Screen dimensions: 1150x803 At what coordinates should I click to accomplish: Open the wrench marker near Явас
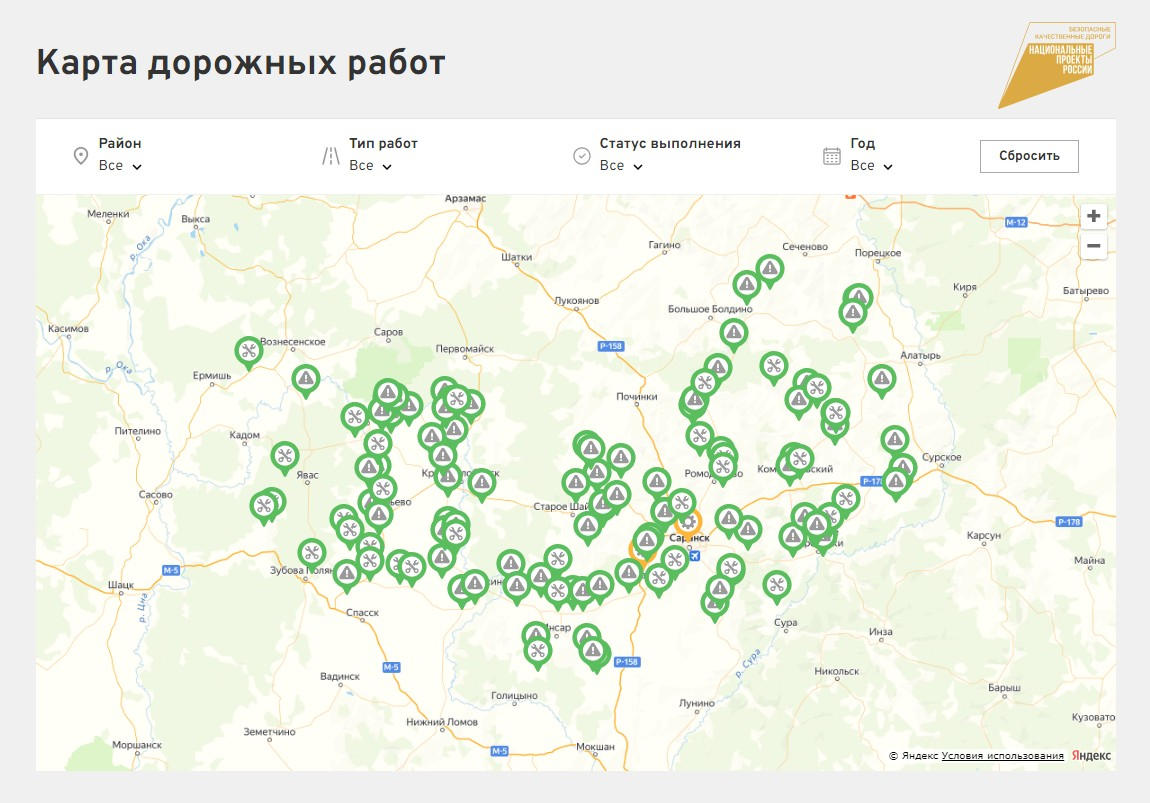285,456
